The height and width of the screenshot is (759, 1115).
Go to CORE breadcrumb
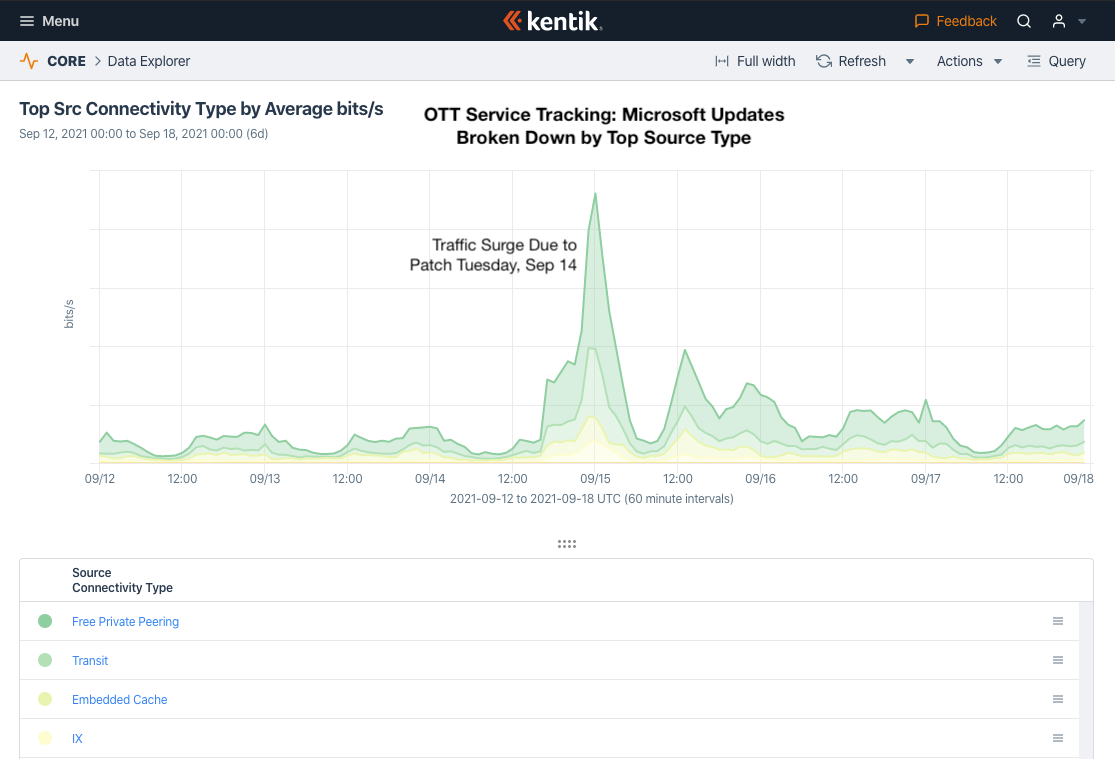(x=66, y=61)
